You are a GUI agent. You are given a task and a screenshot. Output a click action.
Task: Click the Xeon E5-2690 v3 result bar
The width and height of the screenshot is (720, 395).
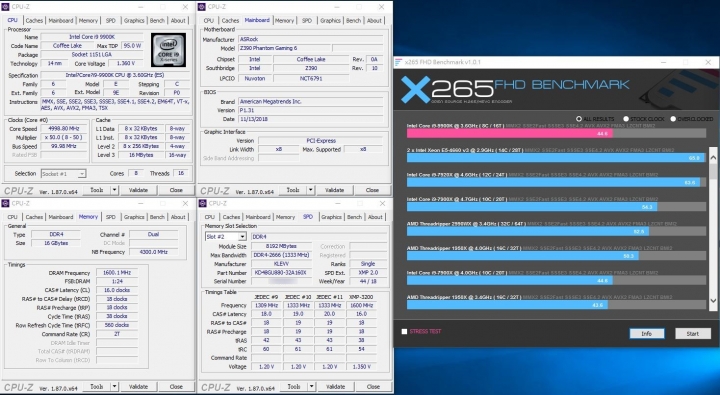pos(556,158)
